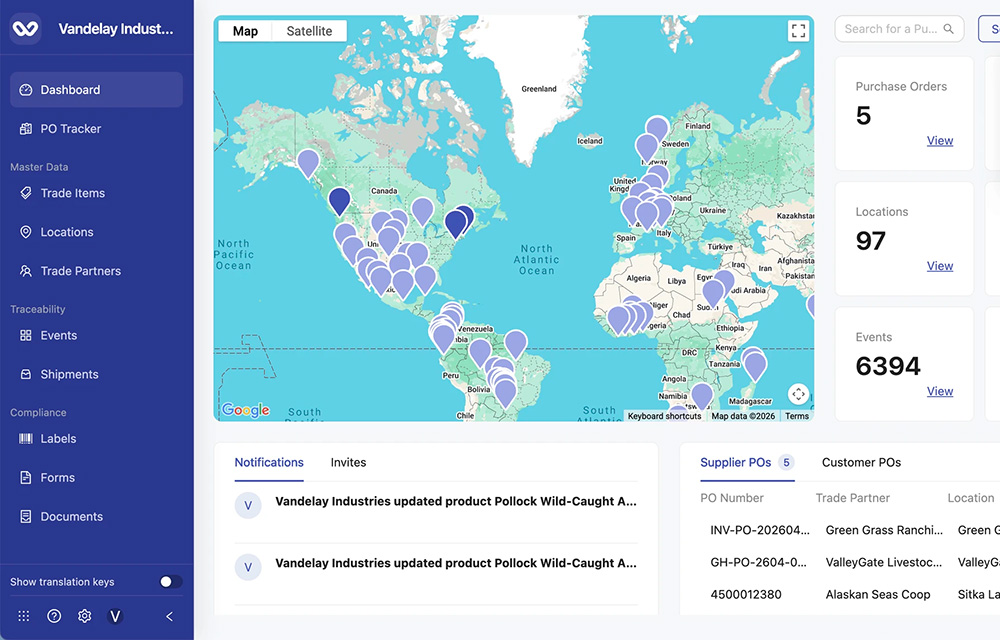Screen dimensions: 1000x640
Task: Click the dark map pin near Canada's west coast
Action: 339,200
